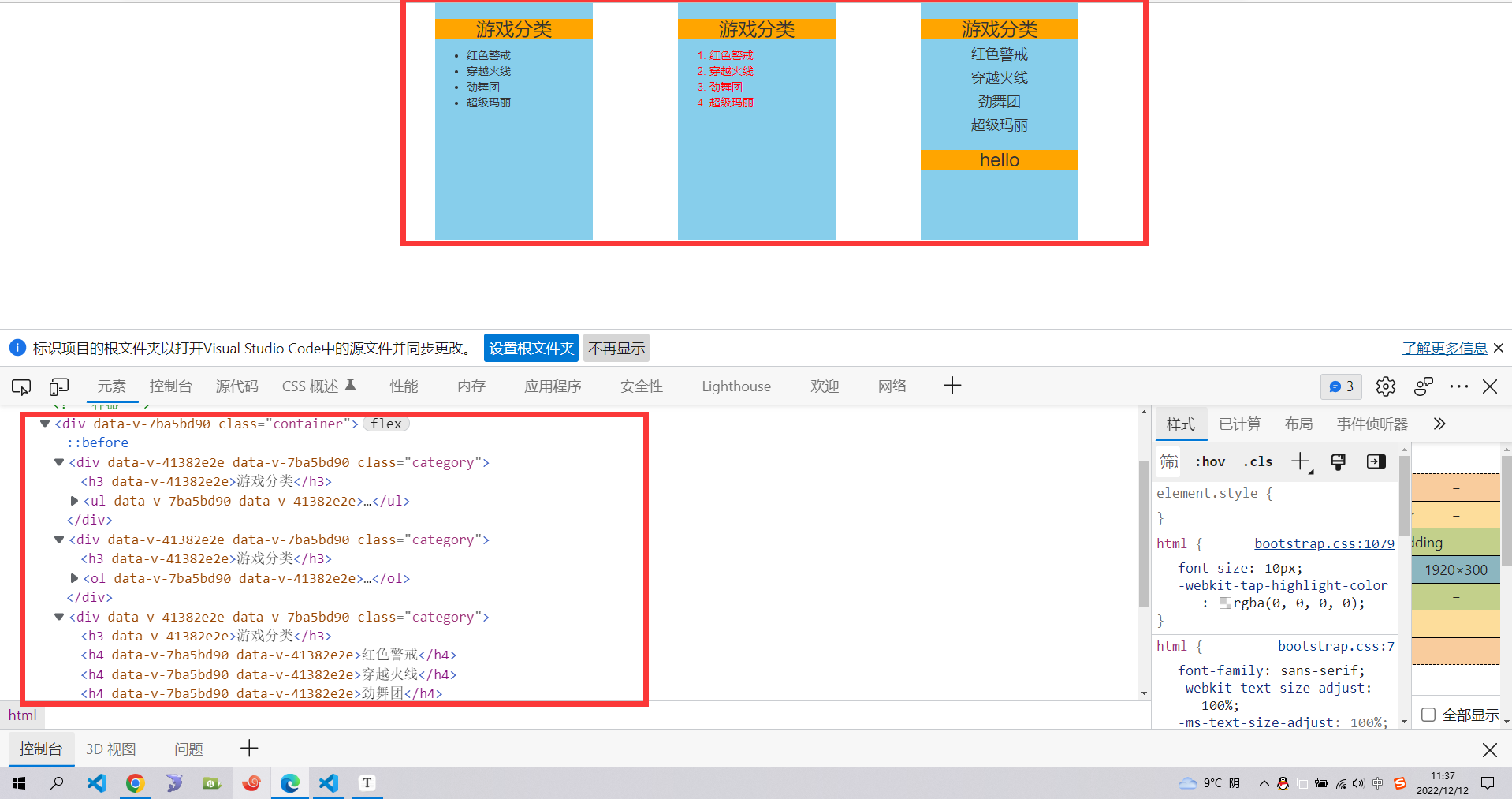
Task: Expand the ol element node
Action: click(74, 578)
